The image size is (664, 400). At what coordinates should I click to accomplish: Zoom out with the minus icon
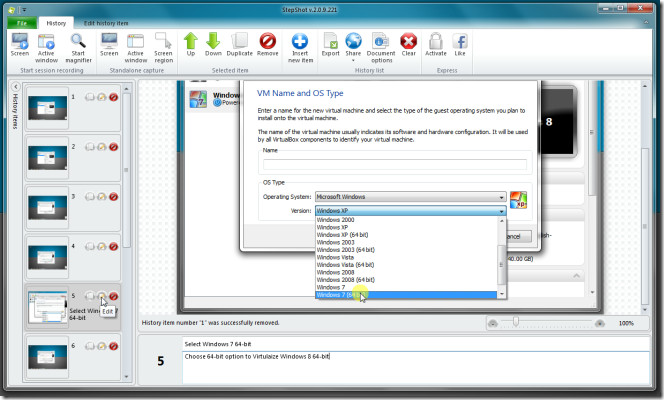[493, 324]
